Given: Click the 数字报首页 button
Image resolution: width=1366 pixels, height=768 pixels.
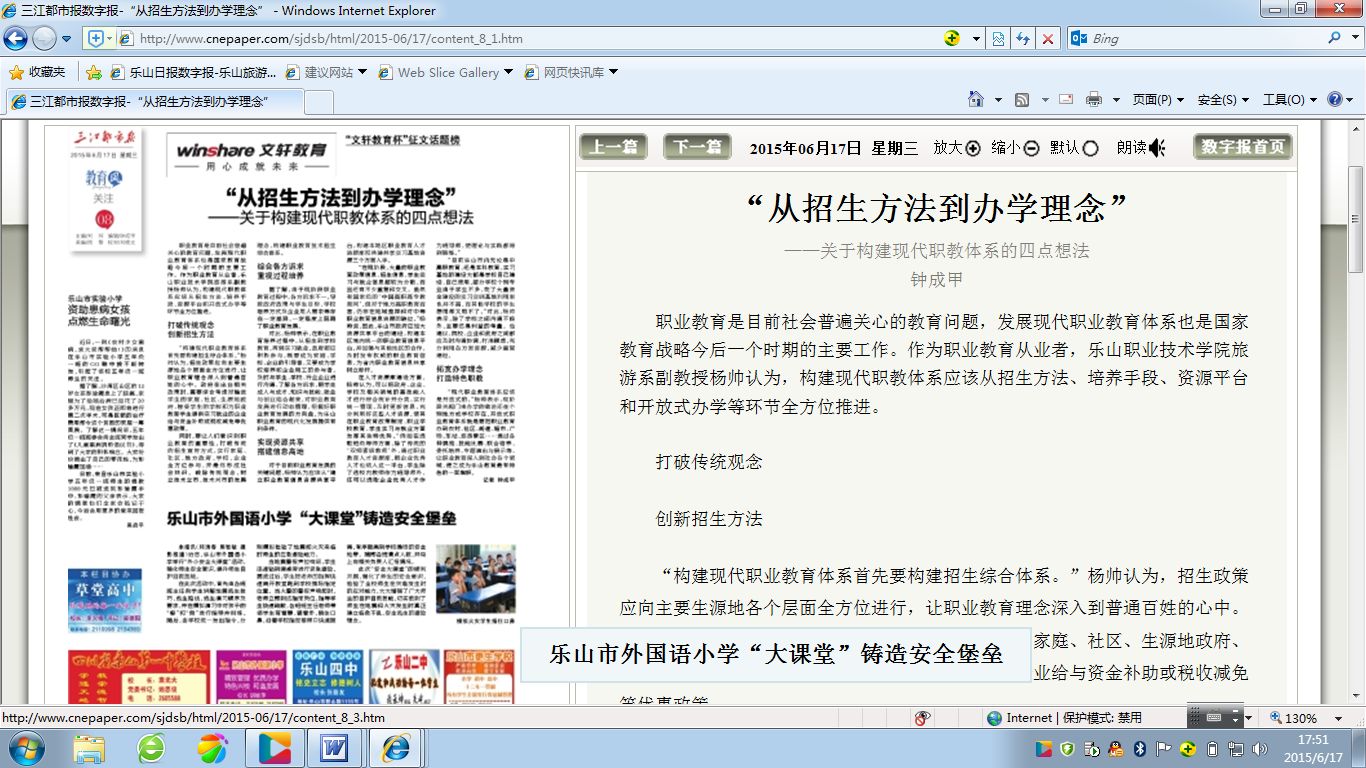Looking at the screenshot, I should tap(1243, 147).
